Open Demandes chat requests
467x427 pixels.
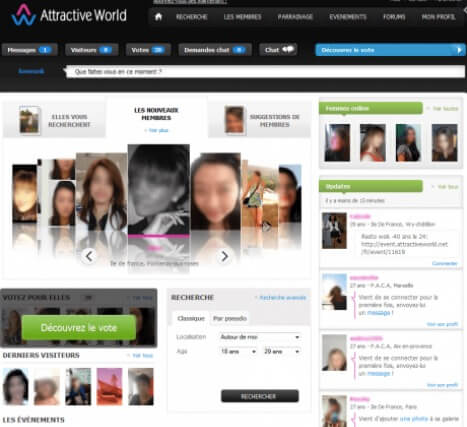point(215,50)
